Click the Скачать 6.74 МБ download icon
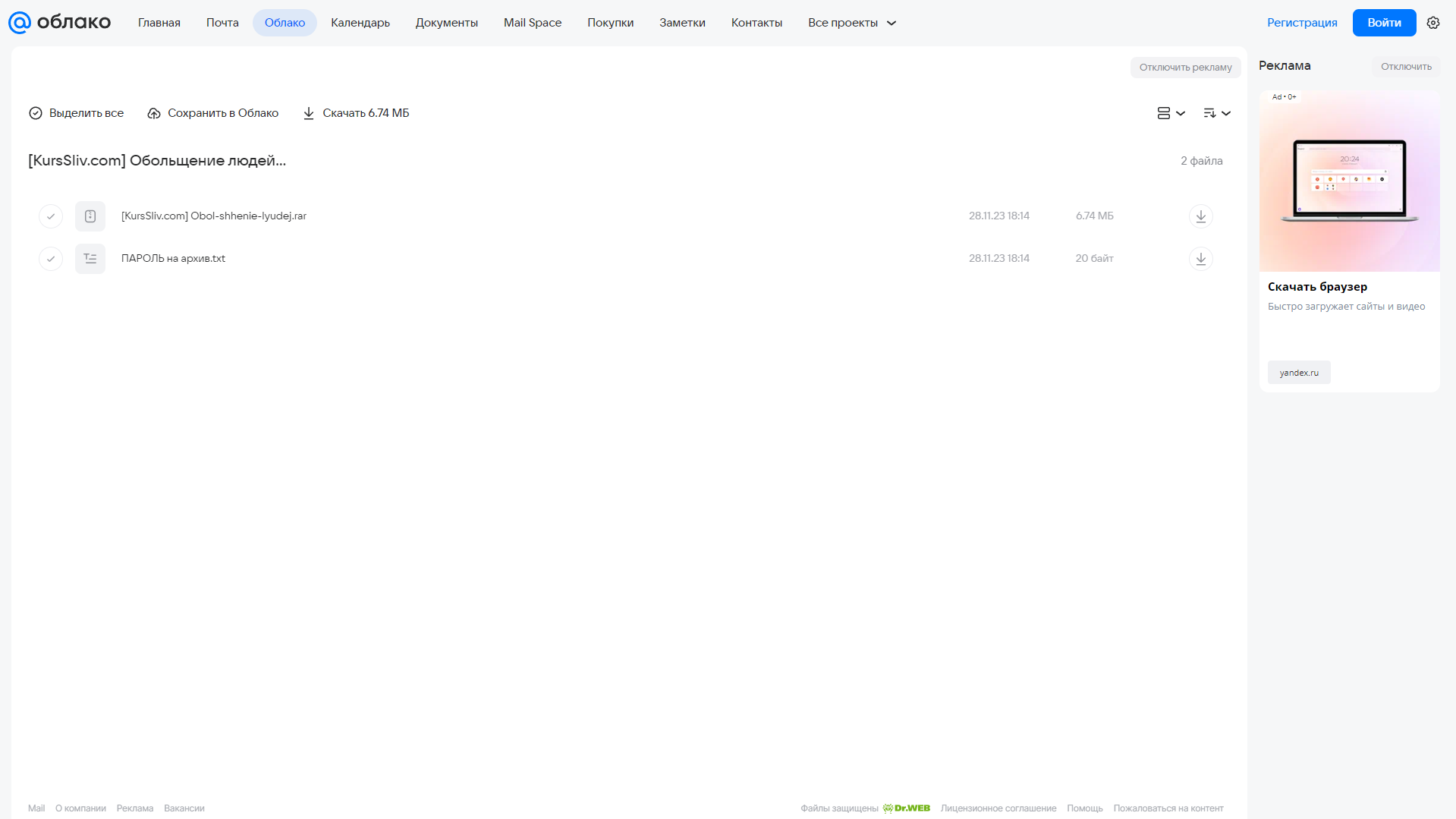The height and width of the screenshot is (819, 1456). pos(309,113)
